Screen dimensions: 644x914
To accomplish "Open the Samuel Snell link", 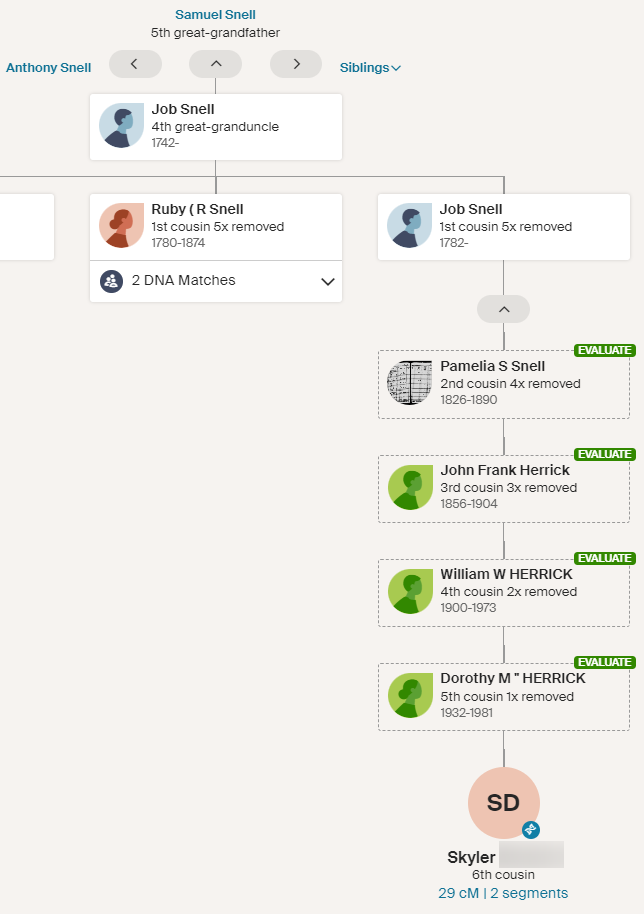I will click(215, 15).
